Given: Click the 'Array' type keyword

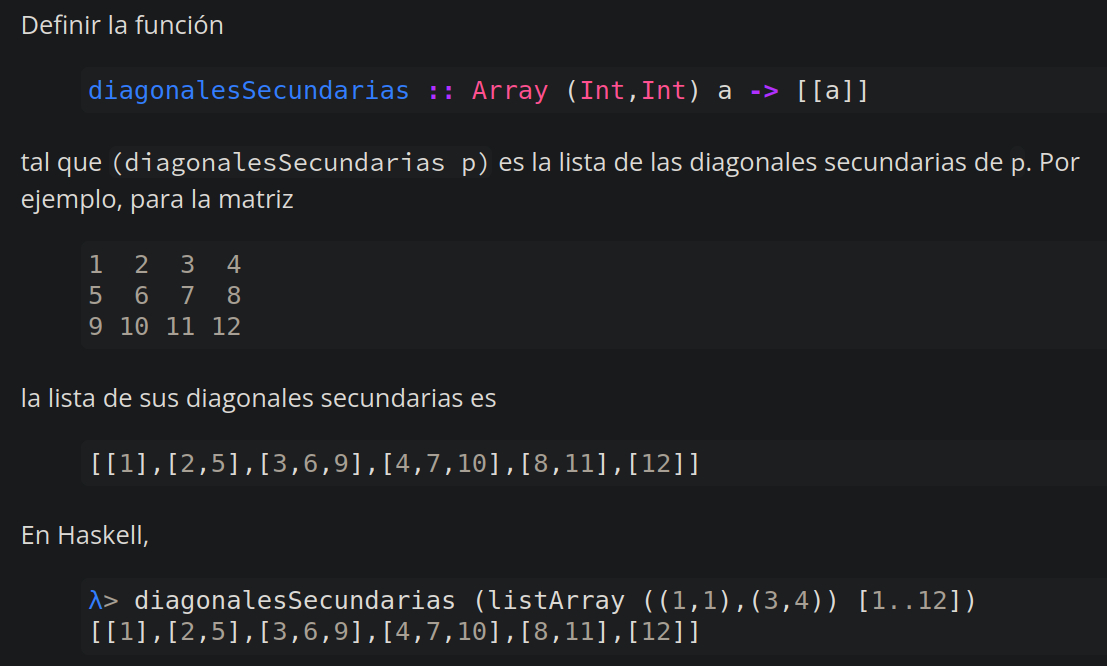Looking at the screenshot, I should [x=510, y=91].
